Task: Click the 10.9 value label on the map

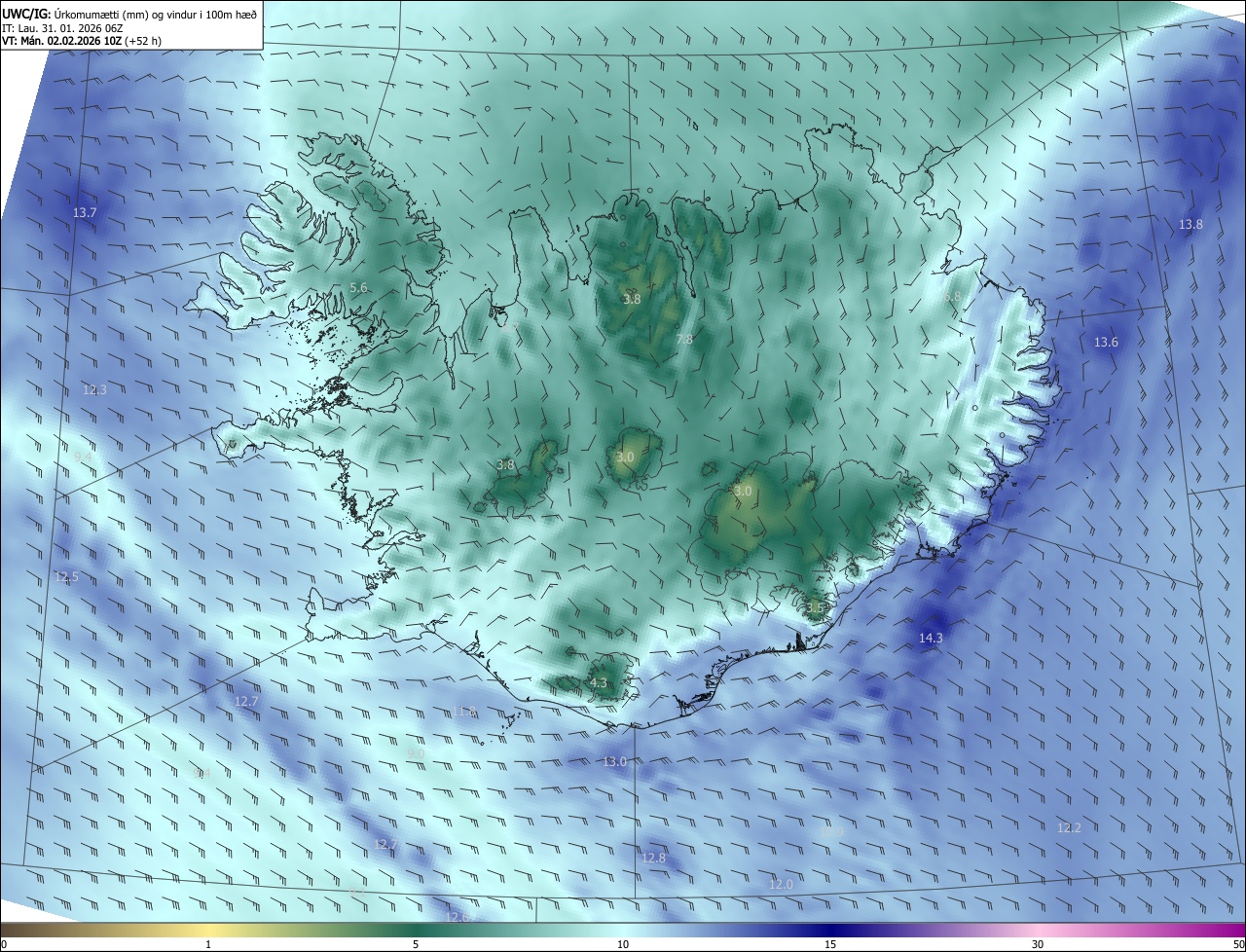Action: click(832, 830)
